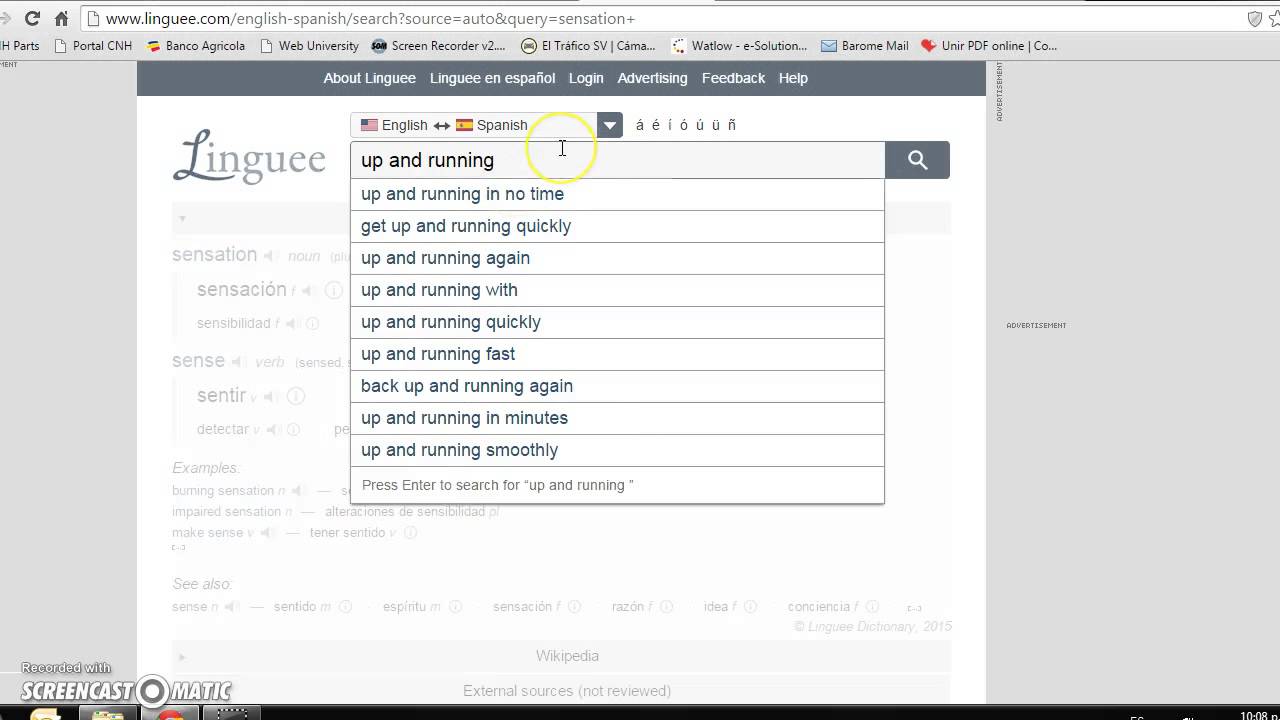Open About Linguee link
Screen dimensions: 1280x720
[x=369, y=78]
